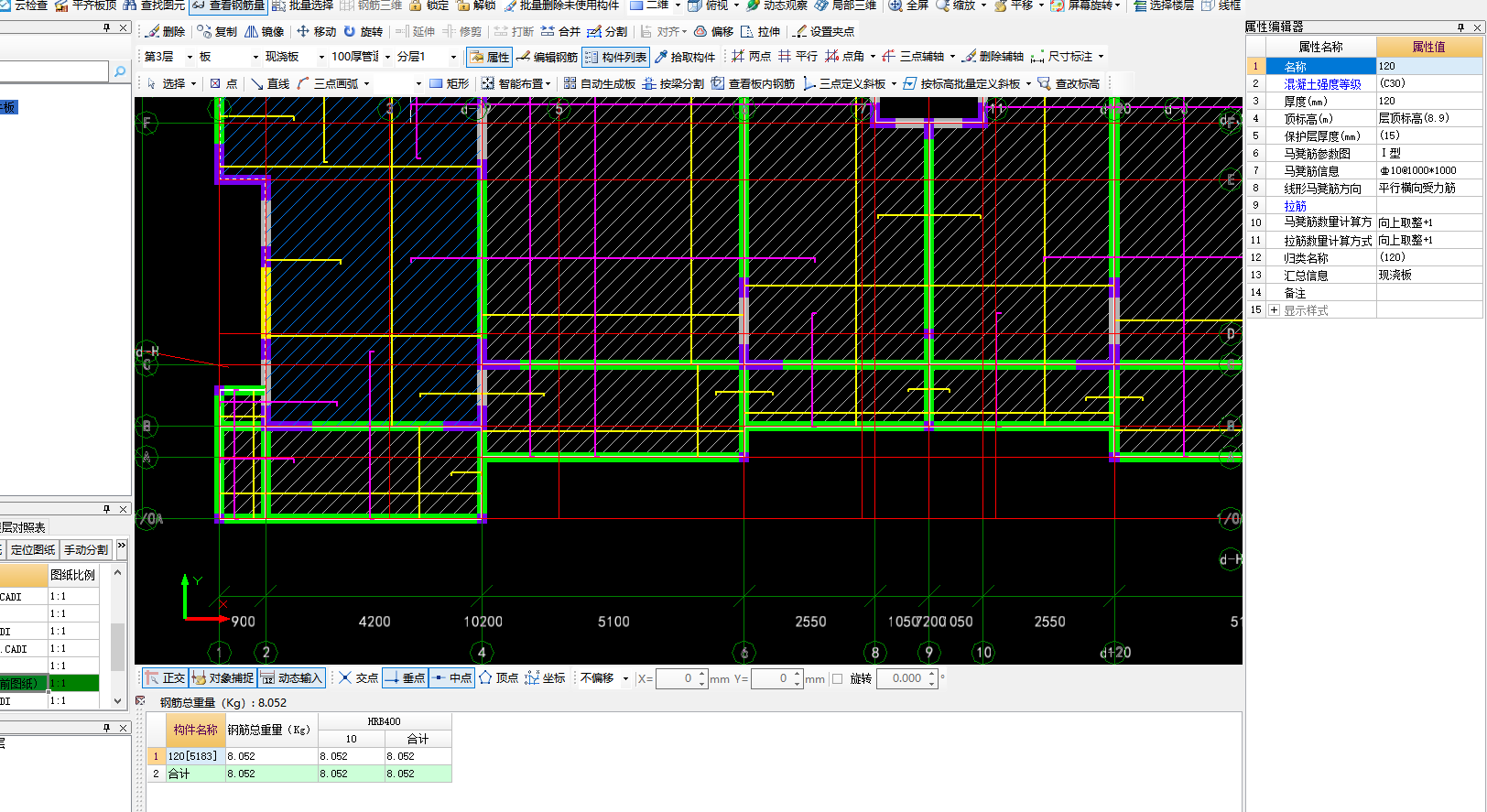Toggle 坐标 coordinate snap
This screenshot has width=1487, height=812.
pos(545,678)
